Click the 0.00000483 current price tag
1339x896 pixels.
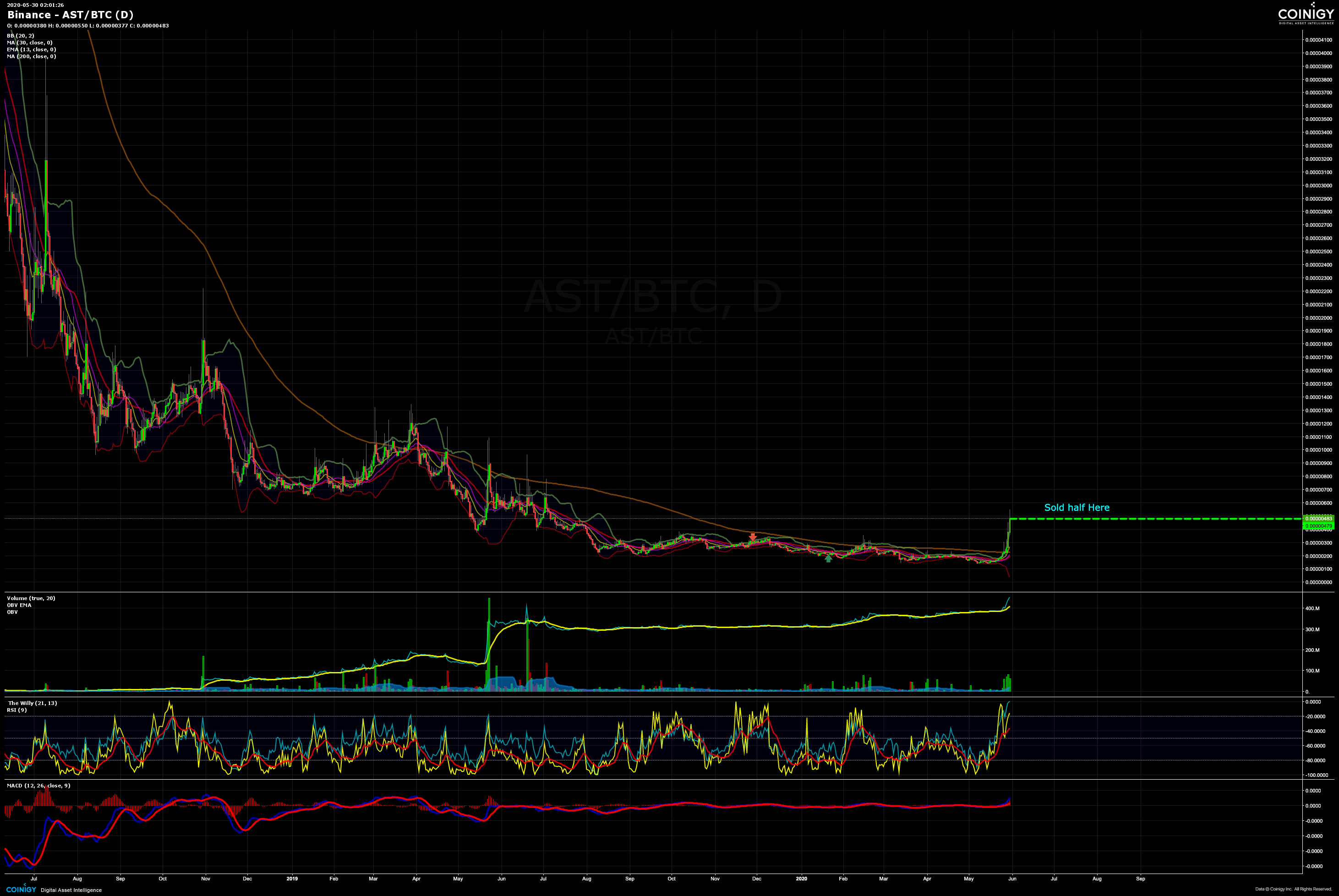[1318, 518]
